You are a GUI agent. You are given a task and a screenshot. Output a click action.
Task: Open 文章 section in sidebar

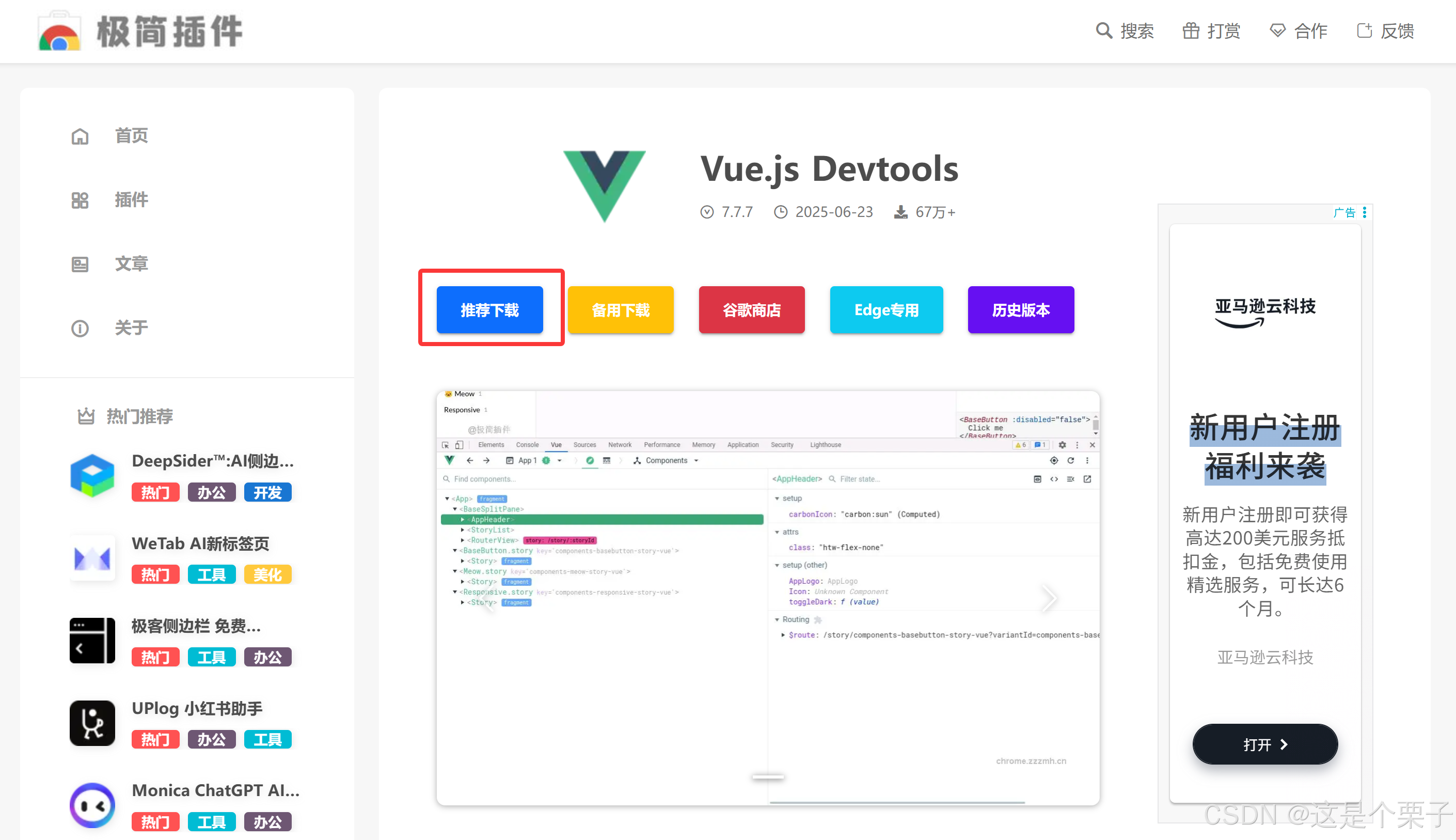pos(131,263)
